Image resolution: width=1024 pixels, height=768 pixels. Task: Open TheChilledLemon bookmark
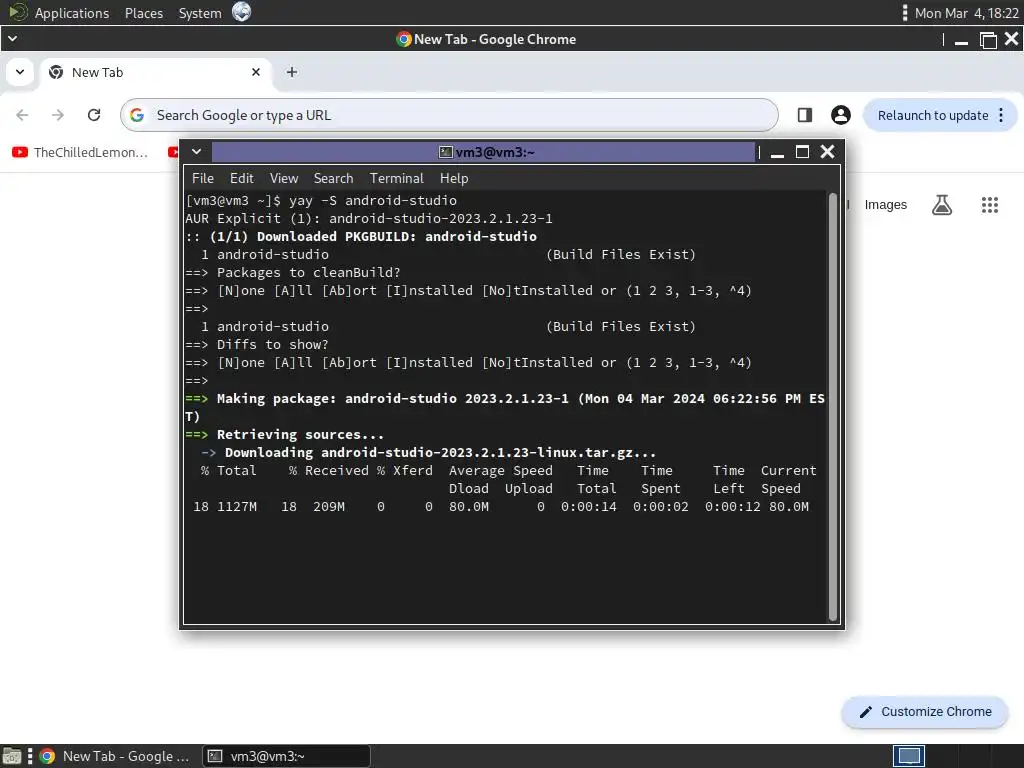(x=82, y=152)
